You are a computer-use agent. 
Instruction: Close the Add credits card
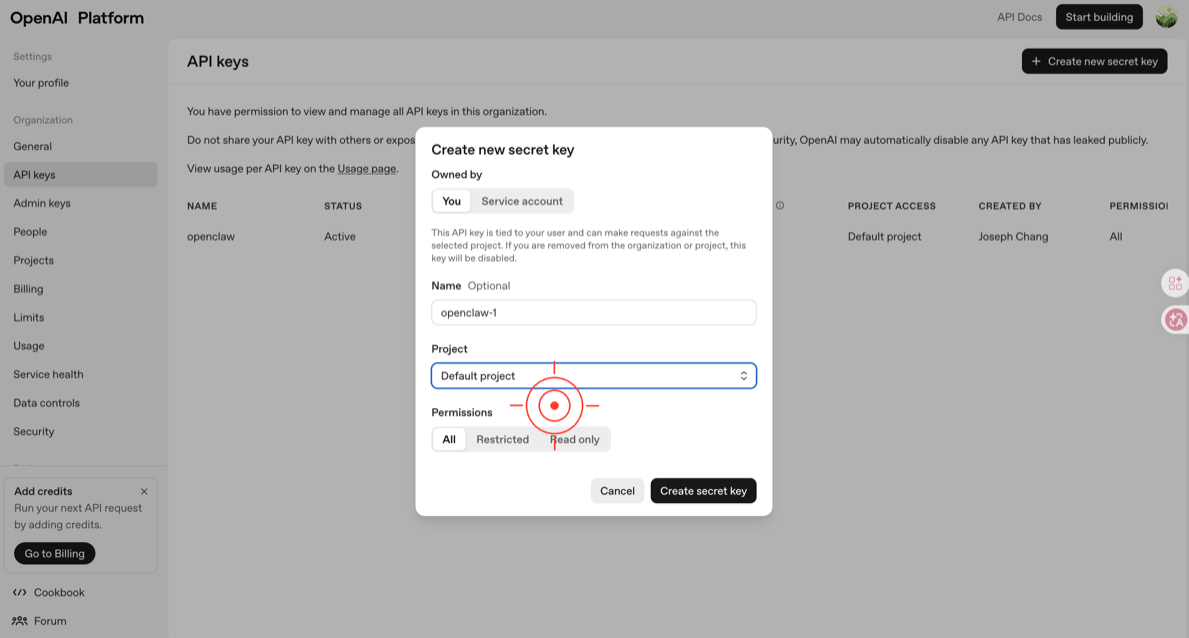(144, 491)
